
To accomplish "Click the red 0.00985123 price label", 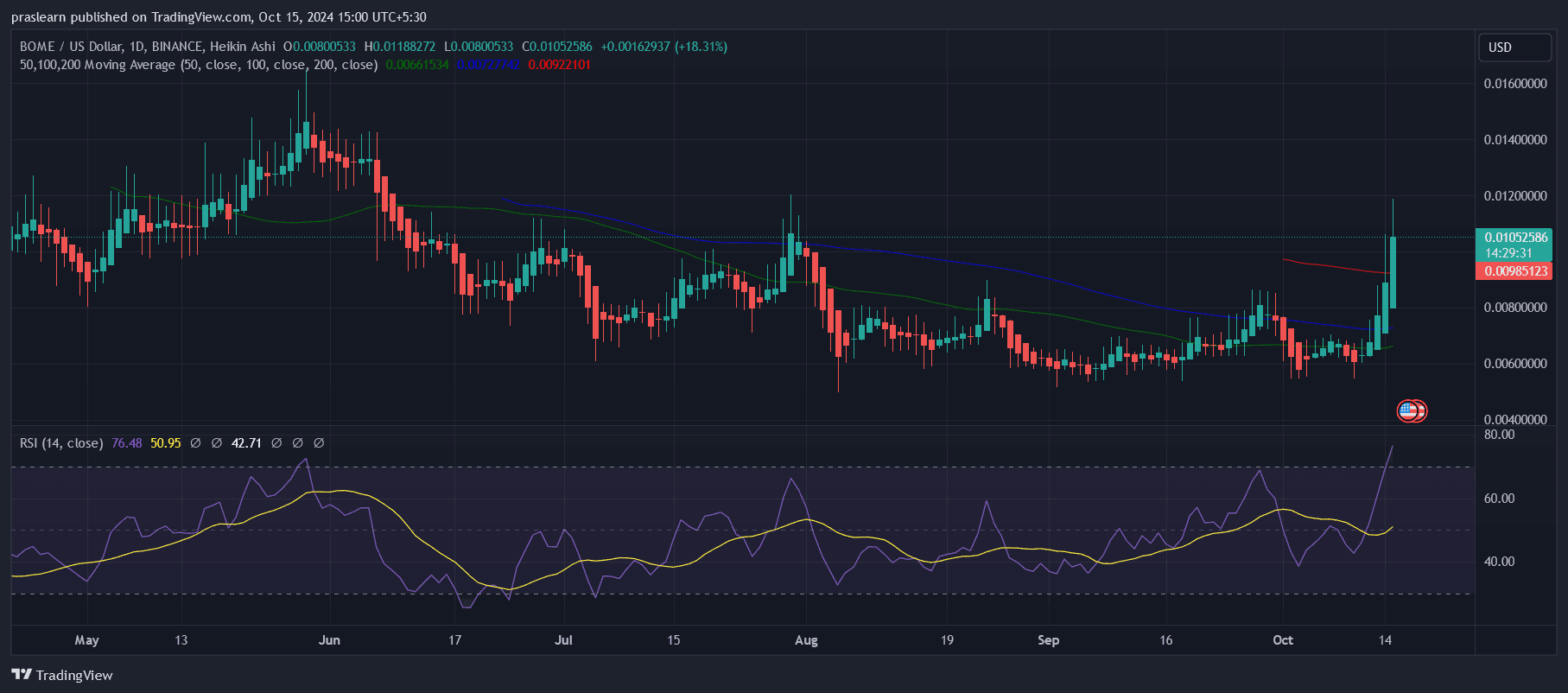I will pyautogui.click(x=1514, y=271).
